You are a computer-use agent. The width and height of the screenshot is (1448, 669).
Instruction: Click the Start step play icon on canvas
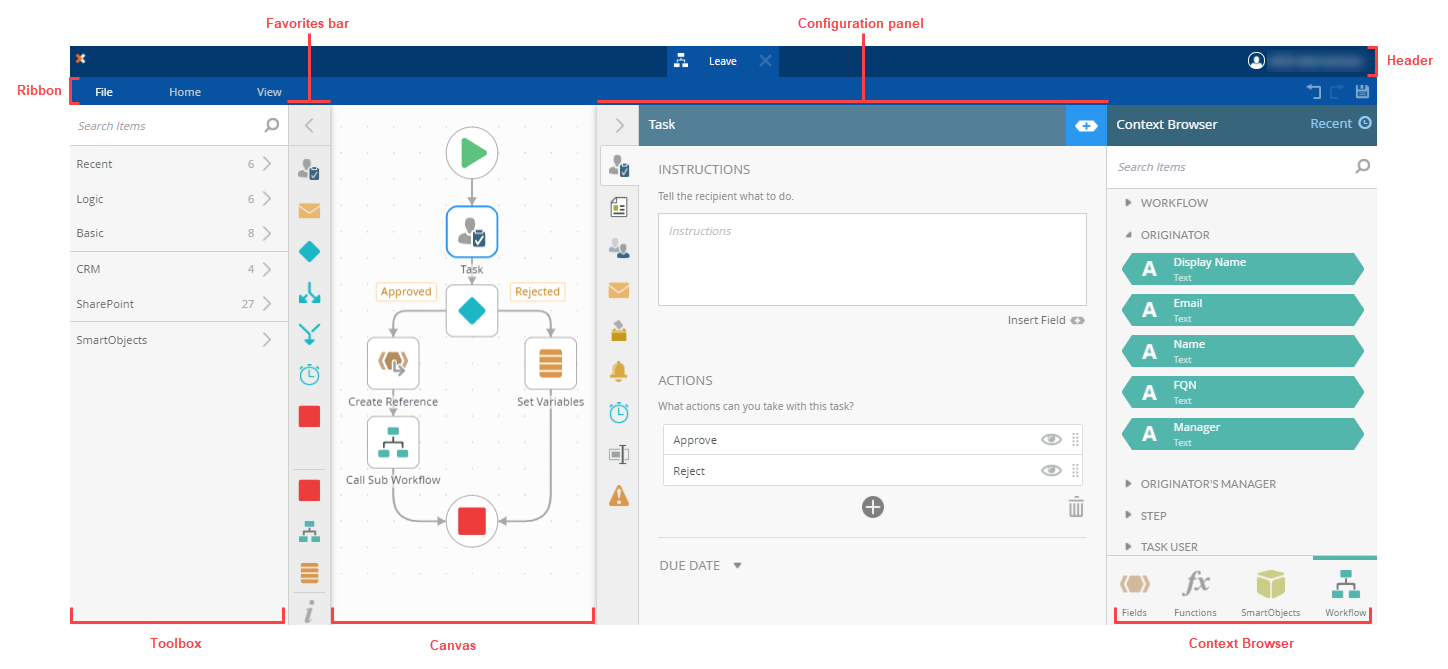click(472, 153)
